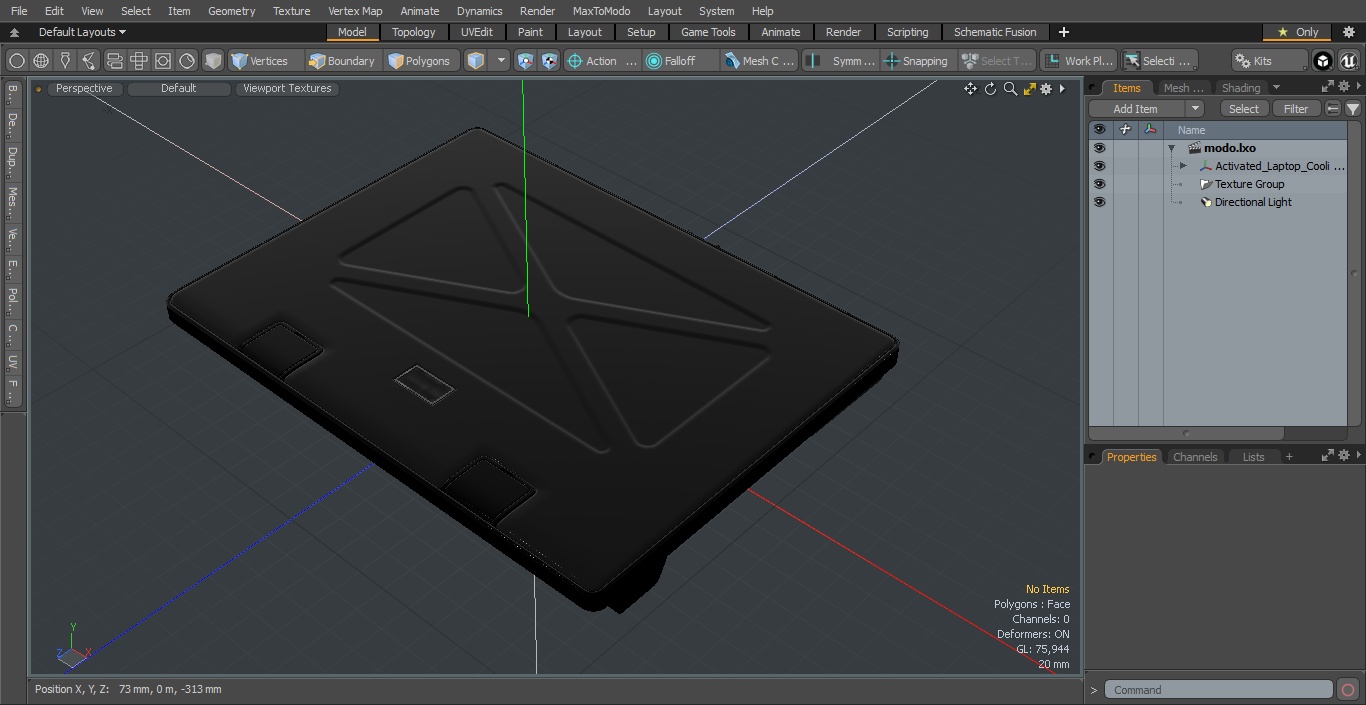The image size is (1366, 705).
Task: Switch to the UVEdit layout tab
Action: [476, 32]
